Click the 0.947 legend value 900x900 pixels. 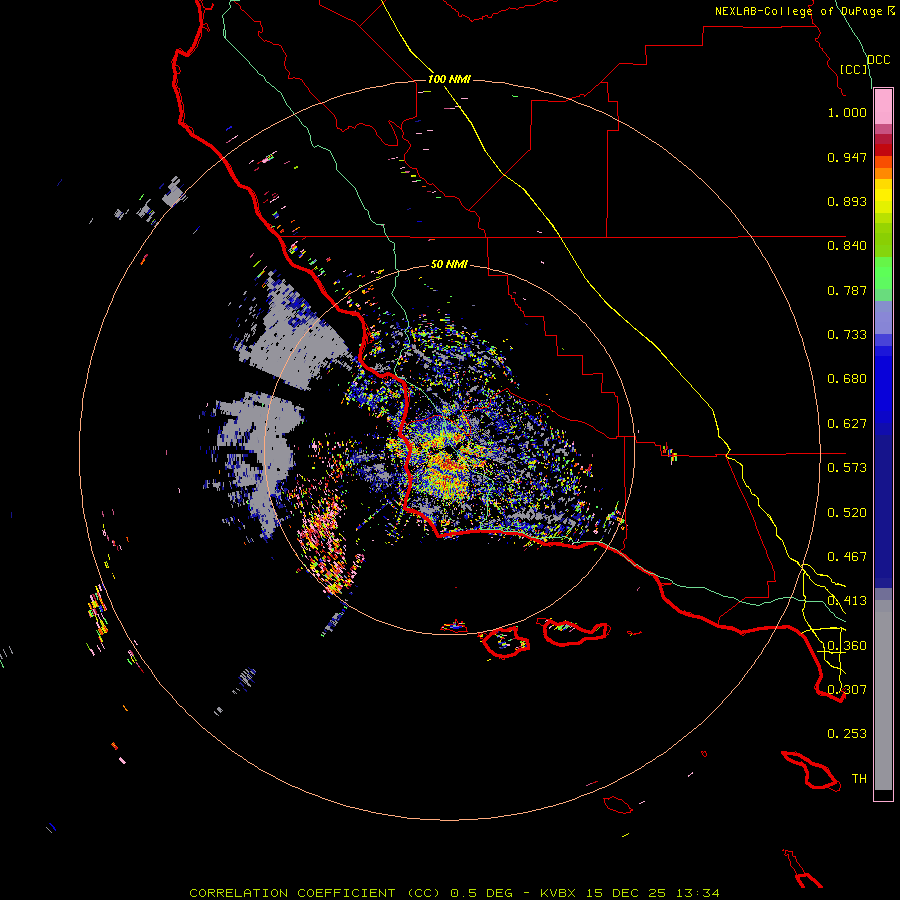pos(847,157)
